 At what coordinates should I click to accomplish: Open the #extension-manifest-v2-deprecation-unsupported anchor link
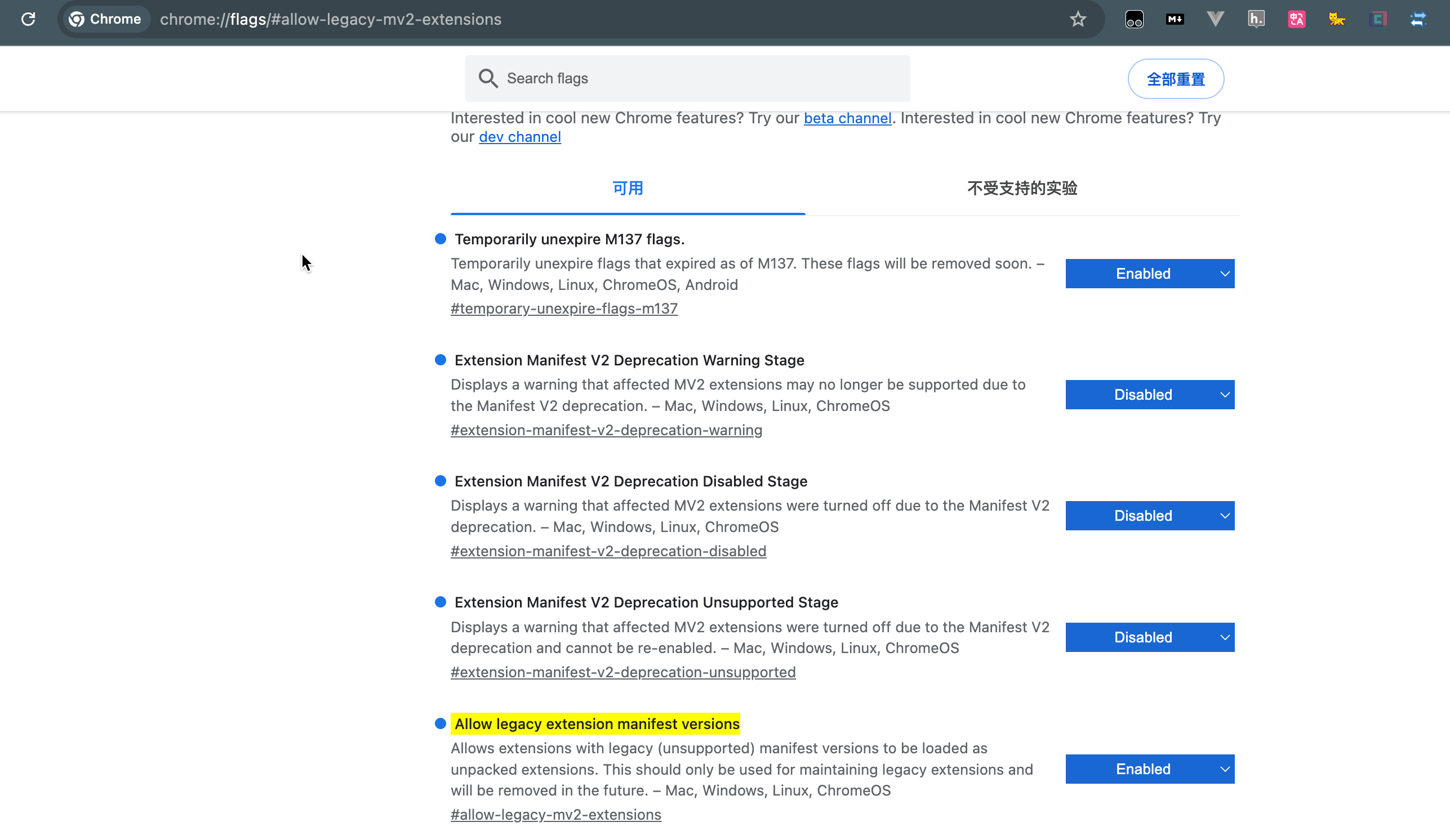click(x=622, y=672)
